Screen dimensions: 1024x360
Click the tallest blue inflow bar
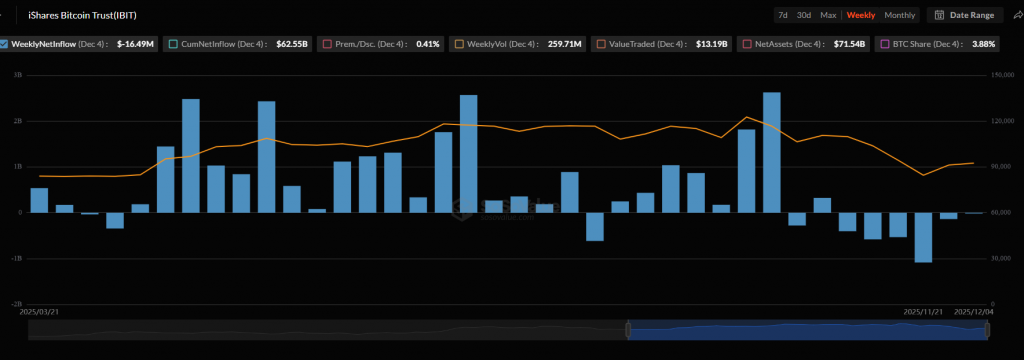pos(771,152)
